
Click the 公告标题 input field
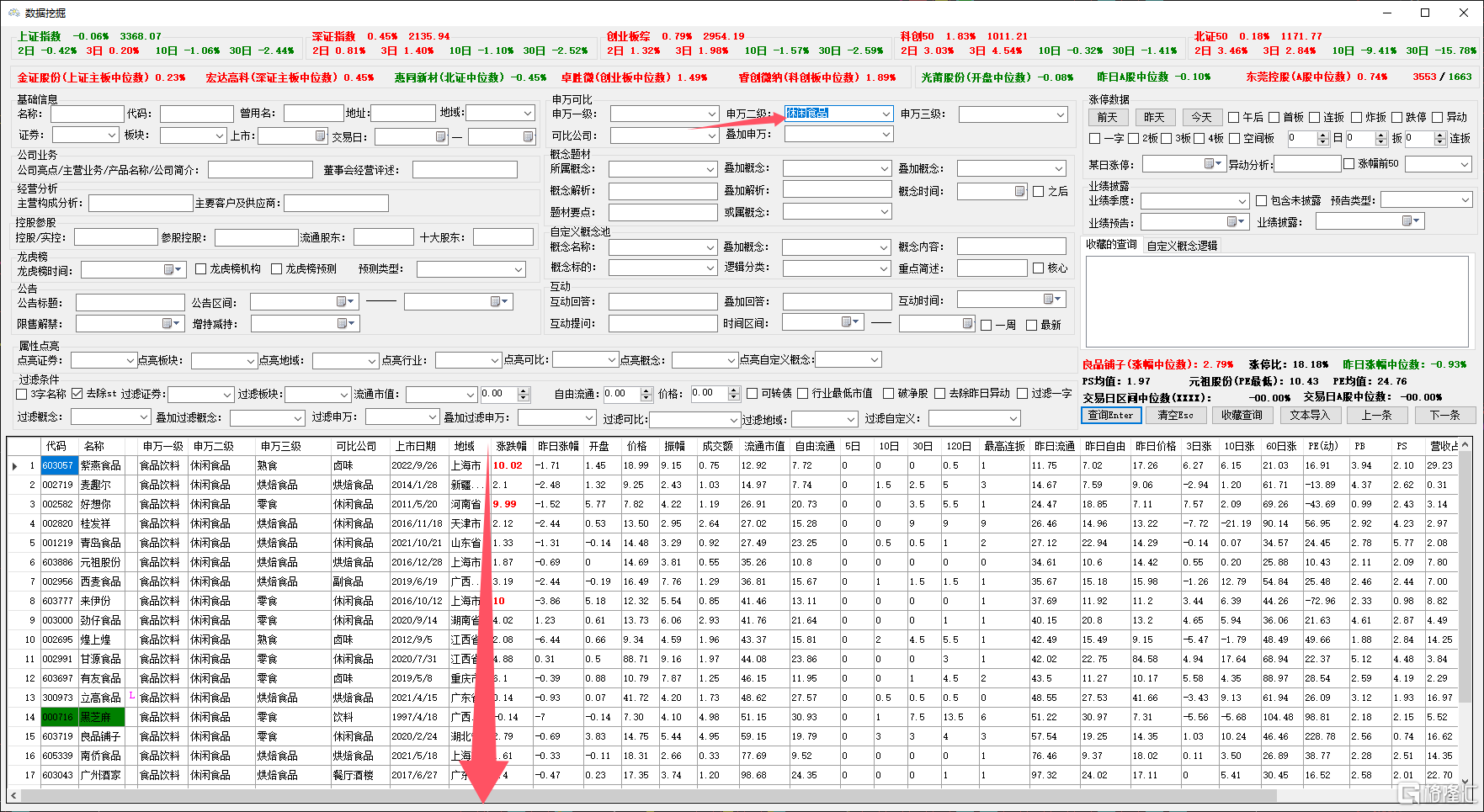click(130, 302)
